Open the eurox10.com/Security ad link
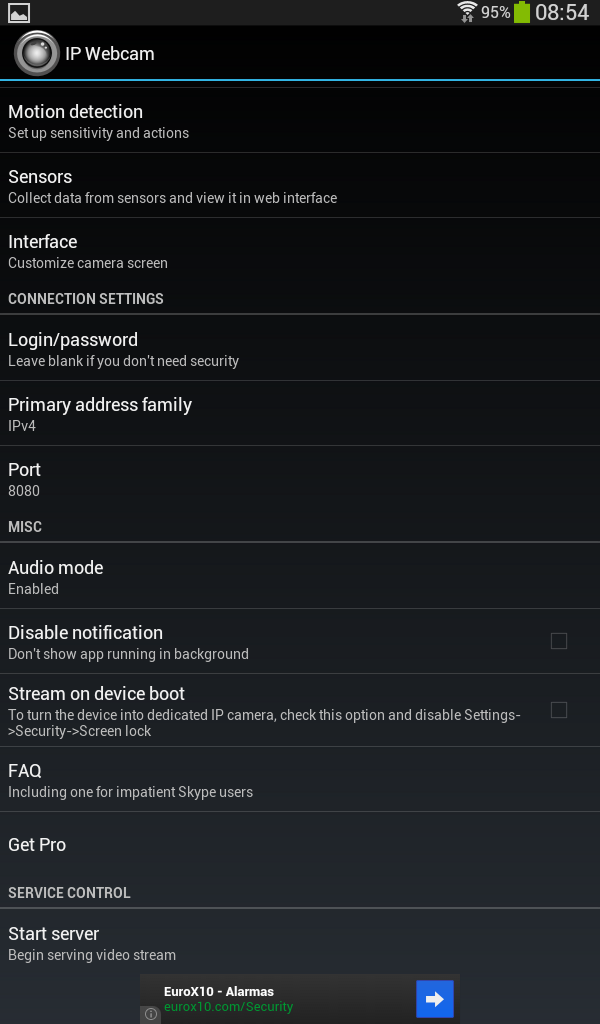The height and width of the screenshot is (1024, 600). (x=229, y=1006)
